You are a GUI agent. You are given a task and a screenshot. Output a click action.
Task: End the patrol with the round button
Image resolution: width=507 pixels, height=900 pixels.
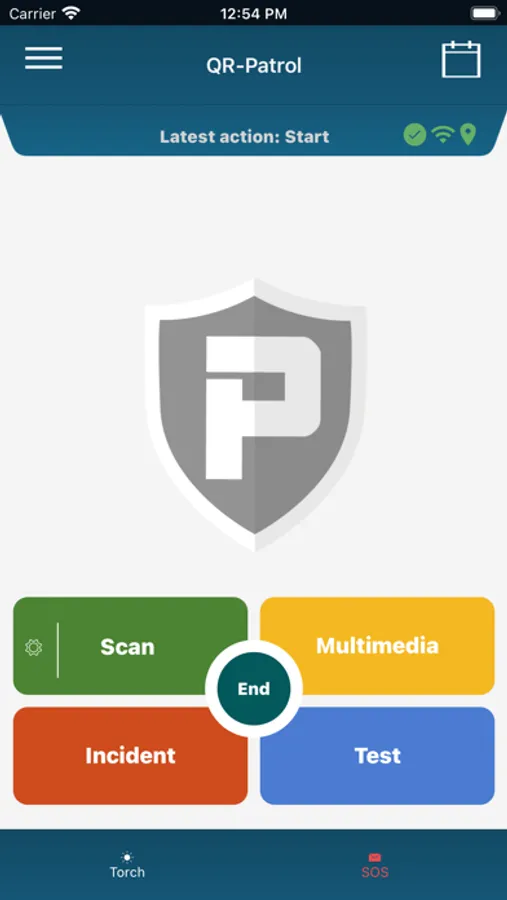254,688
